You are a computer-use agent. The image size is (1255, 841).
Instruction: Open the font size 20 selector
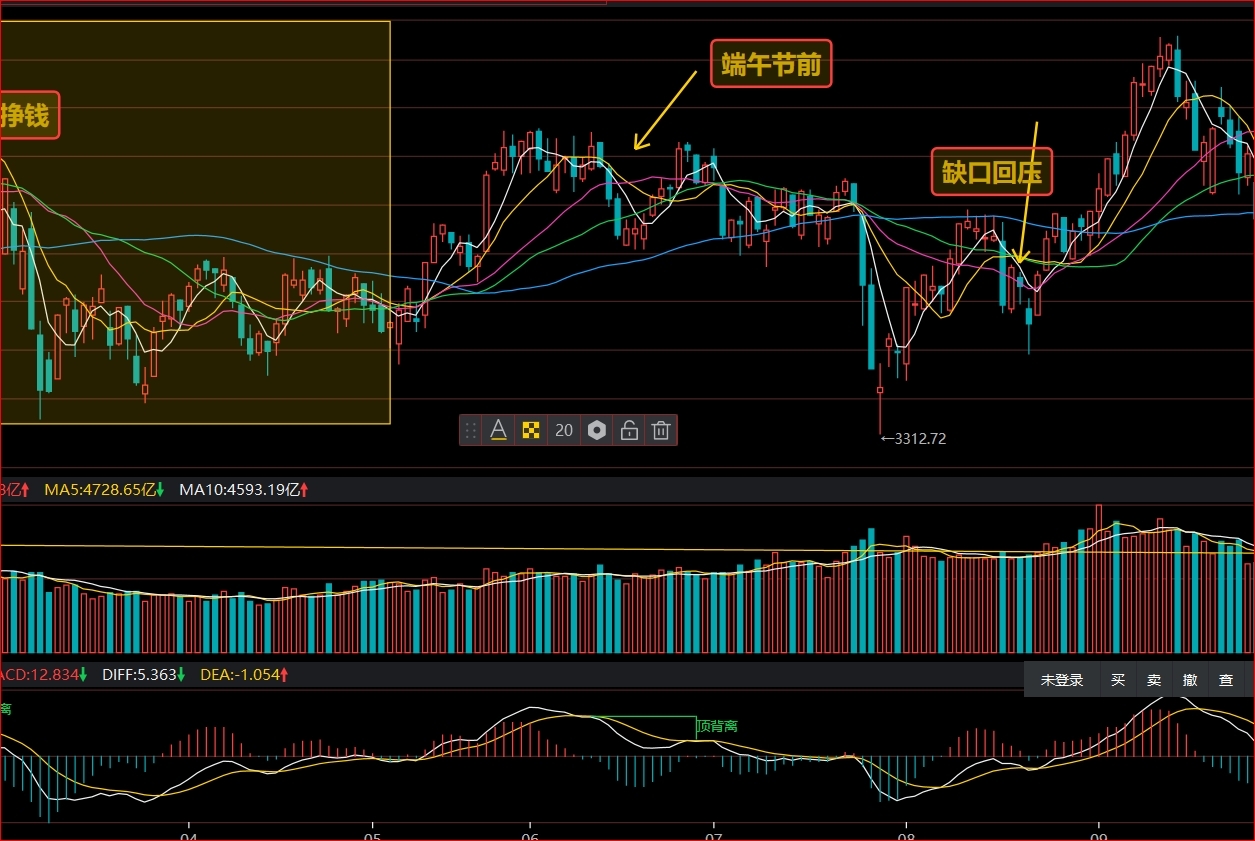click(564, 430)
